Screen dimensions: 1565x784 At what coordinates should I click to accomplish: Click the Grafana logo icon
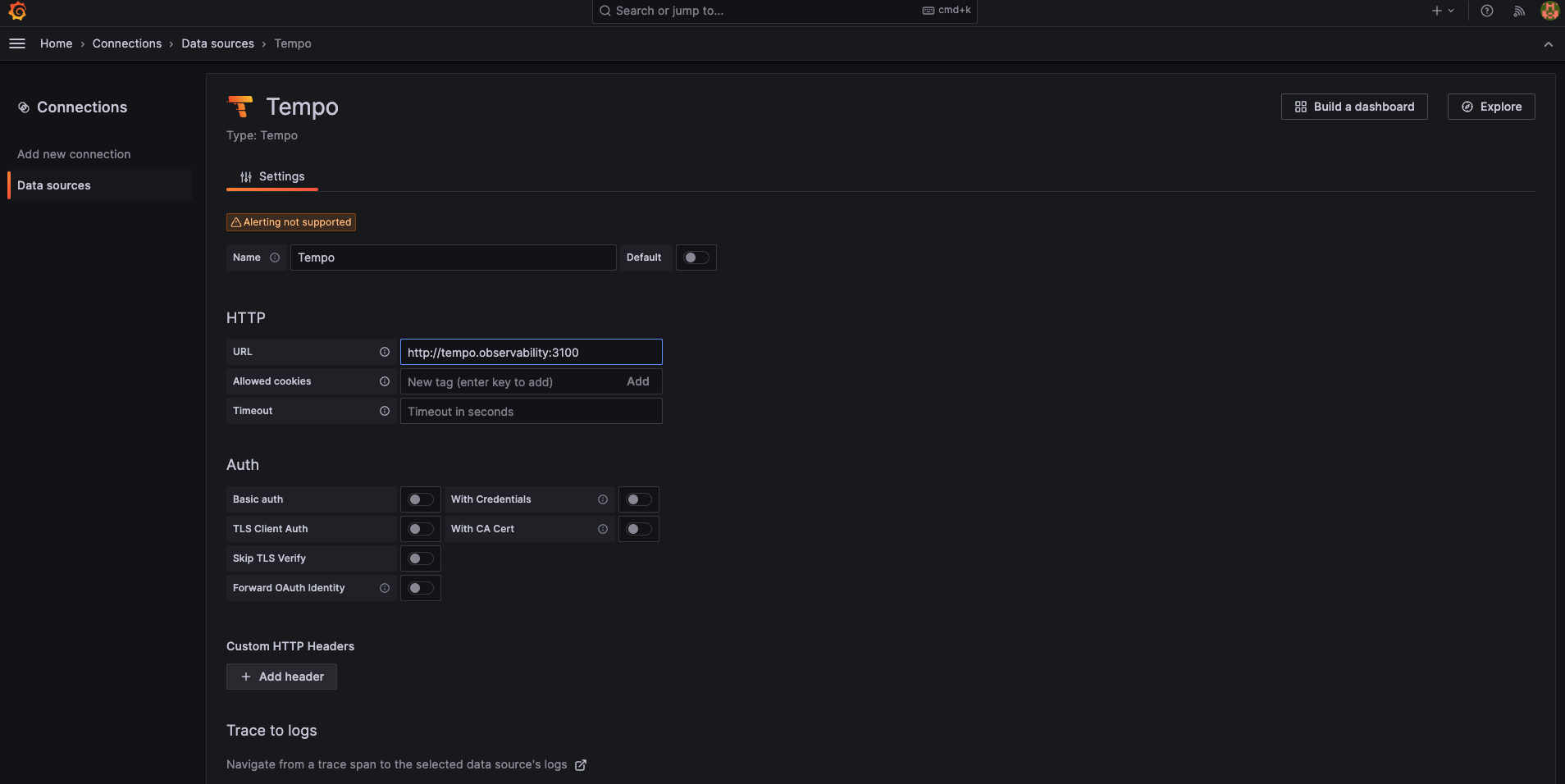pyautogui.click(x=17, y=11)
